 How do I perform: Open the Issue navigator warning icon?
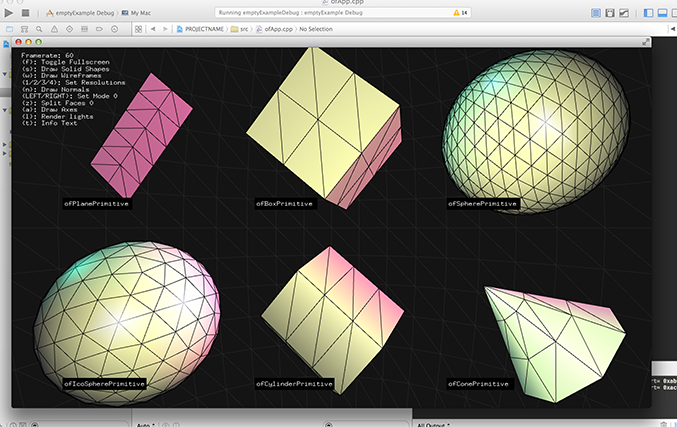point(55,29)
